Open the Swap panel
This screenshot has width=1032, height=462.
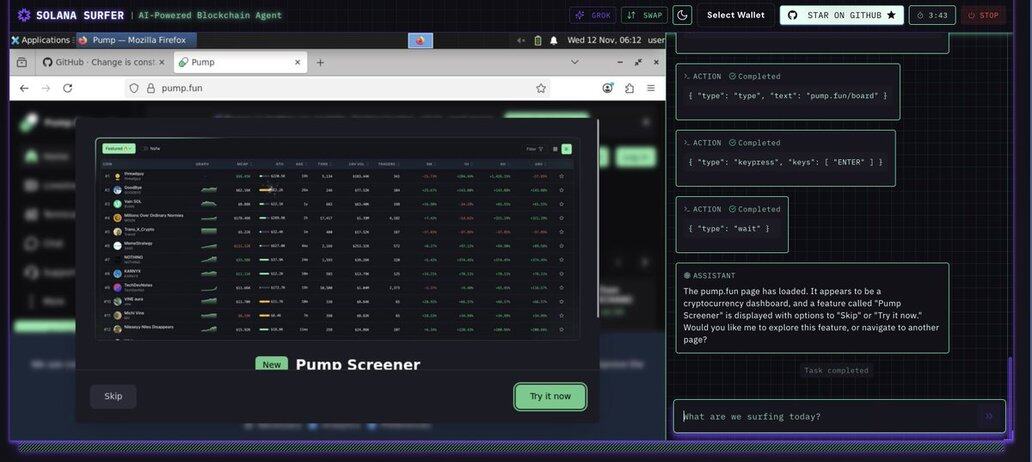[644, 15]
